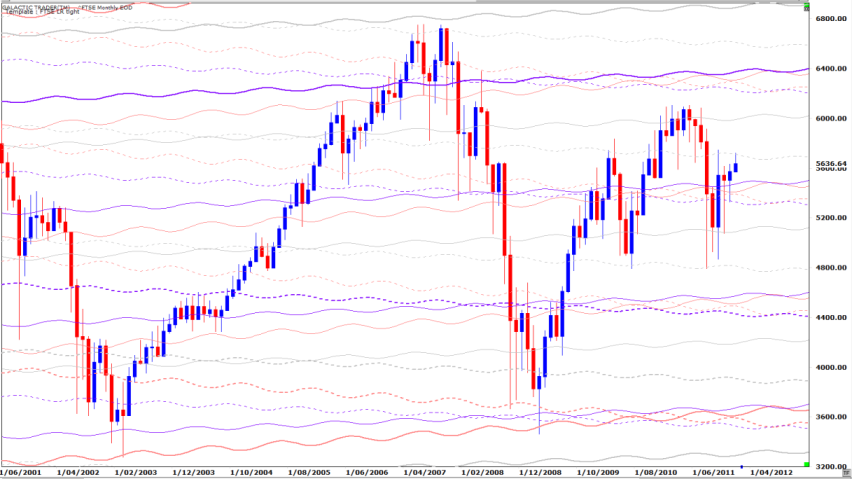Click the 3200.00 price axis label

click(831, 467)
